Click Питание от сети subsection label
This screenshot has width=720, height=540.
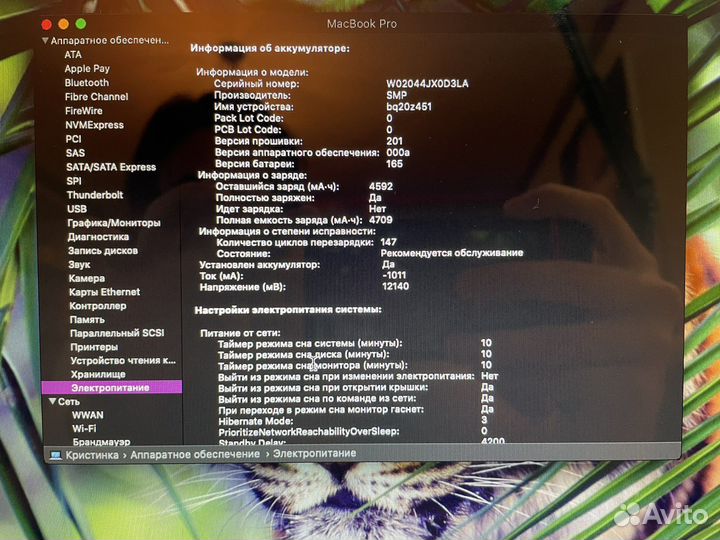tap(240, 333)
